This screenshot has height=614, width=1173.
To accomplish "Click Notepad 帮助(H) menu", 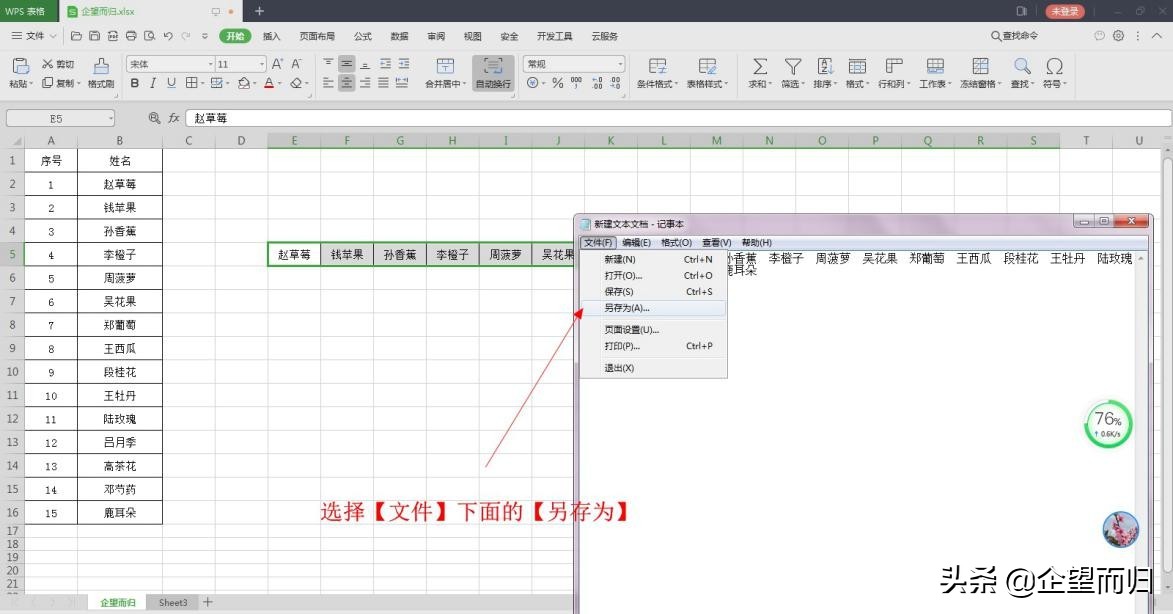I will 756,242.
